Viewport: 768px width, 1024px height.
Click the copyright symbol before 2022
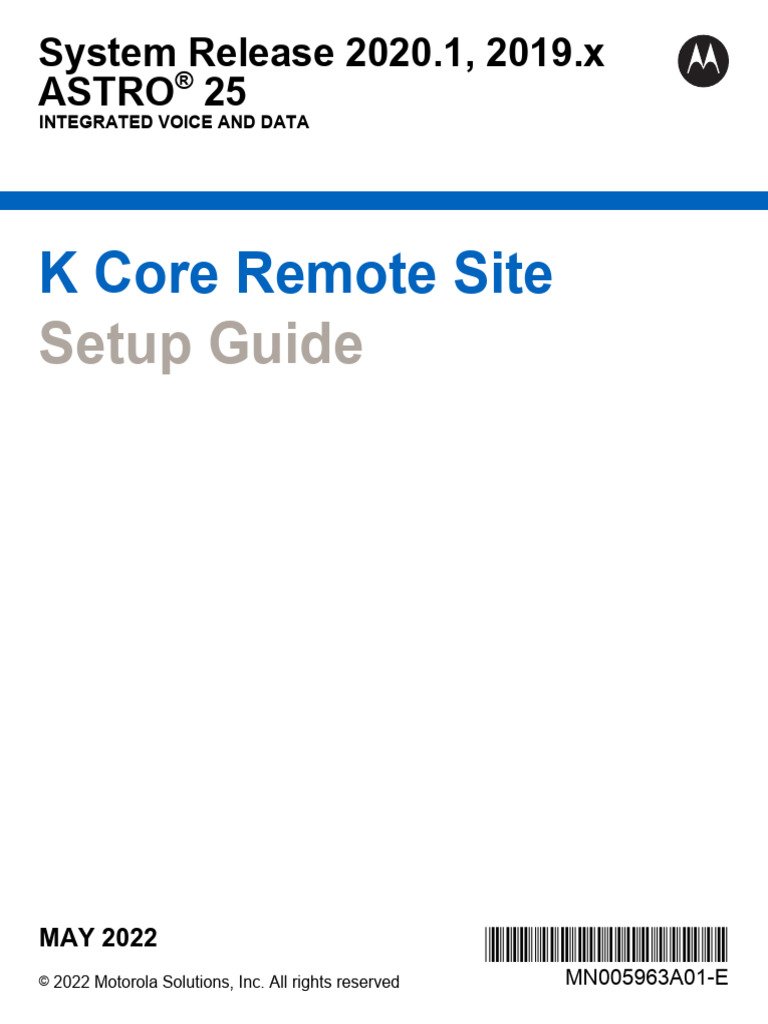(x=44, y=983)
